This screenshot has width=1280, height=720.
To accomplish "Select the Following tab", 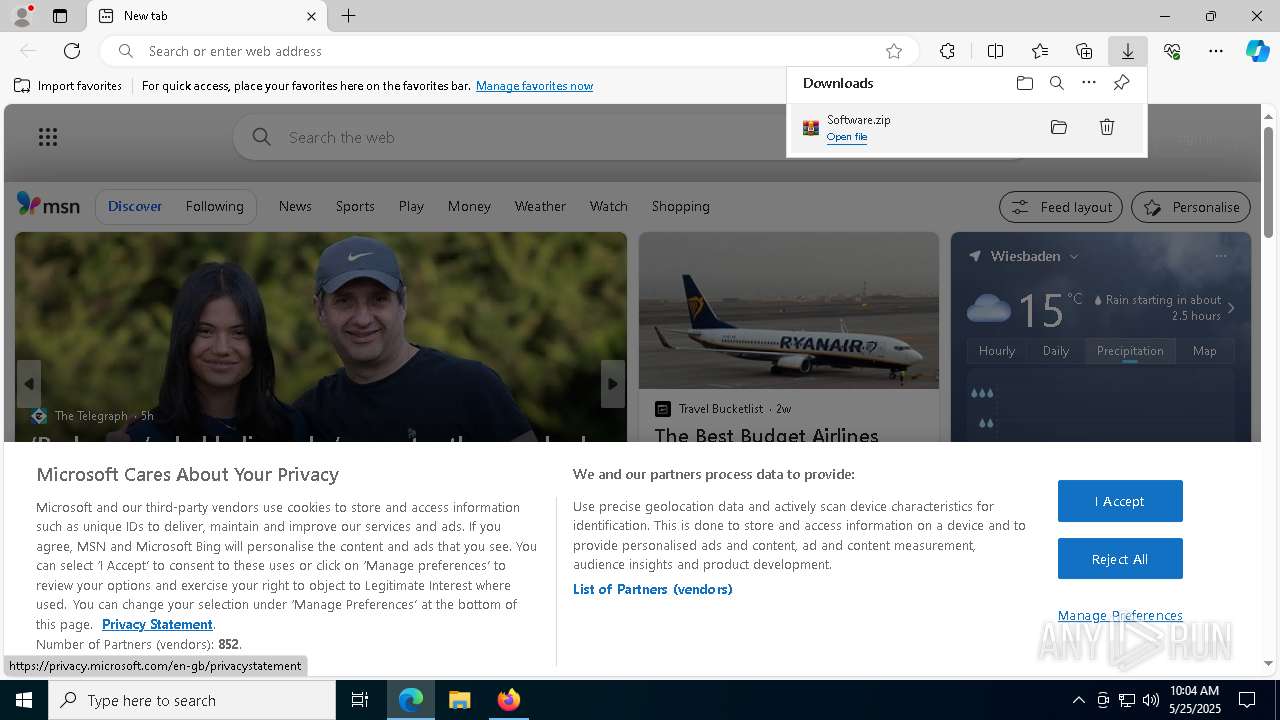I will pyautogui.click(x=214, y=206).
